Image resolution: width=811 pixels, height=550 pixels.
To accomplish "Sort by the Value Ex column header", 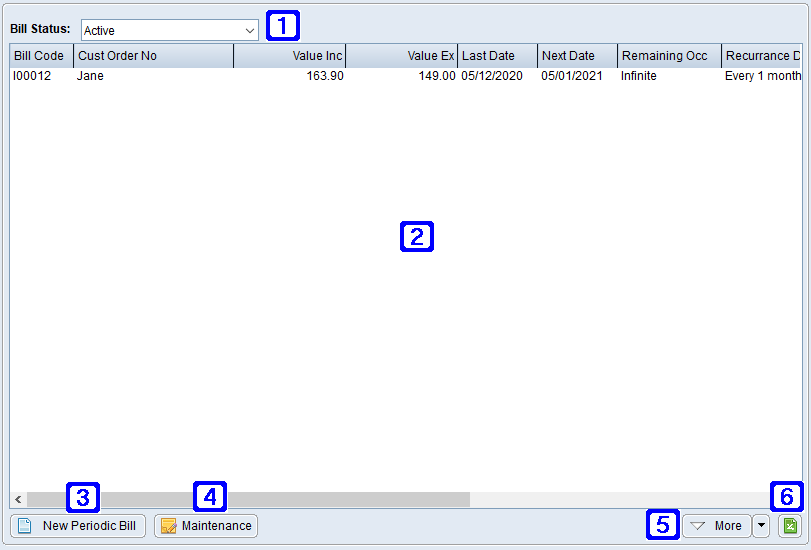I will tap(402, 56).
